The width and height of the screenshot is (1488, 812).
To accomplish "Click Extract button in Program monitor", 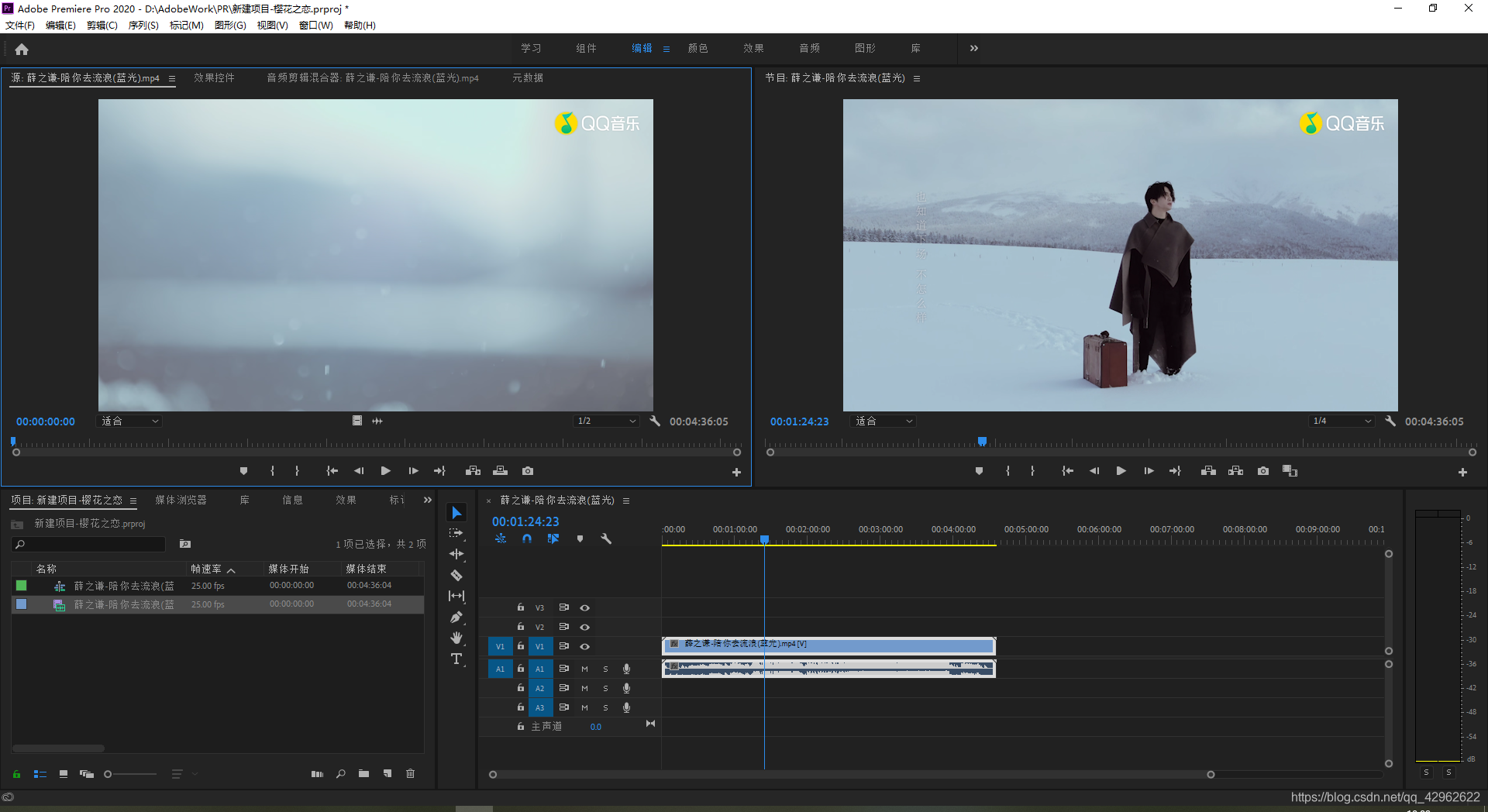I will point(1236,470).
